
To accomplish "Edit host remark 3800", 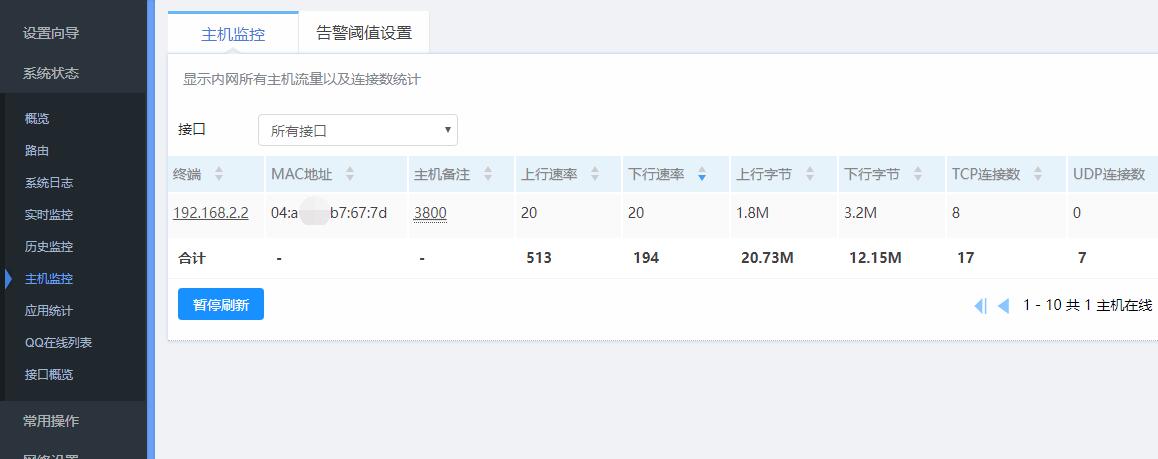I will pyautogui.click(x=430, y=213).
